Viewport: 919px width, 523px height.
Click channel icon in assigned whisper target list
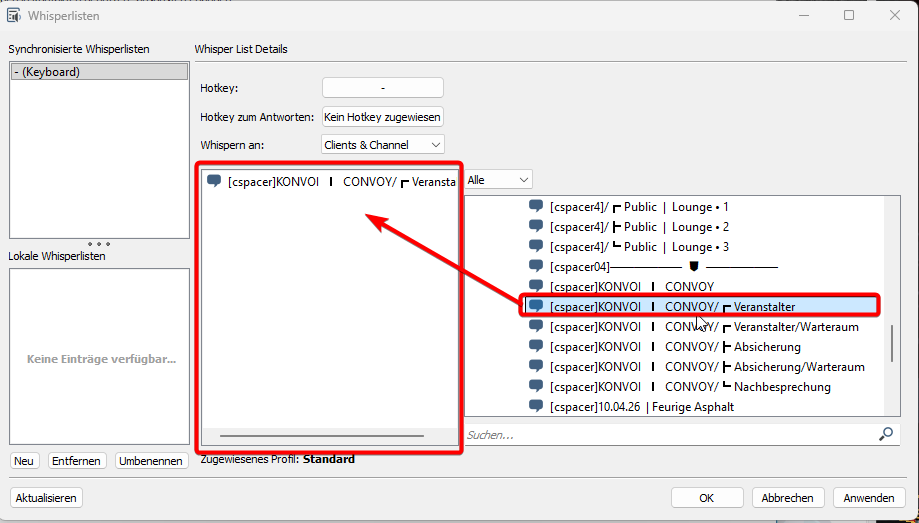point(214,181)
